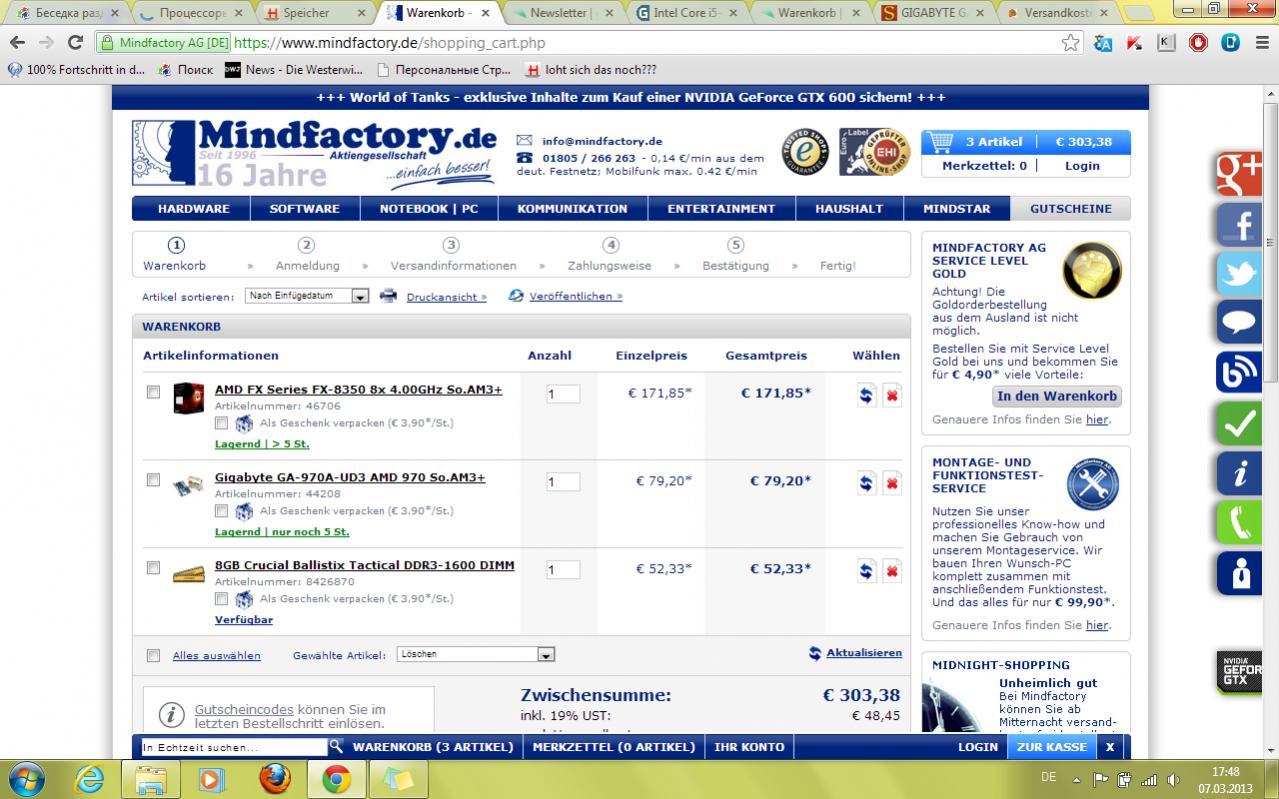Open ENTERTAINMENT navigation menu
This screenshot has height=799, width=1279.
[721, 209]
